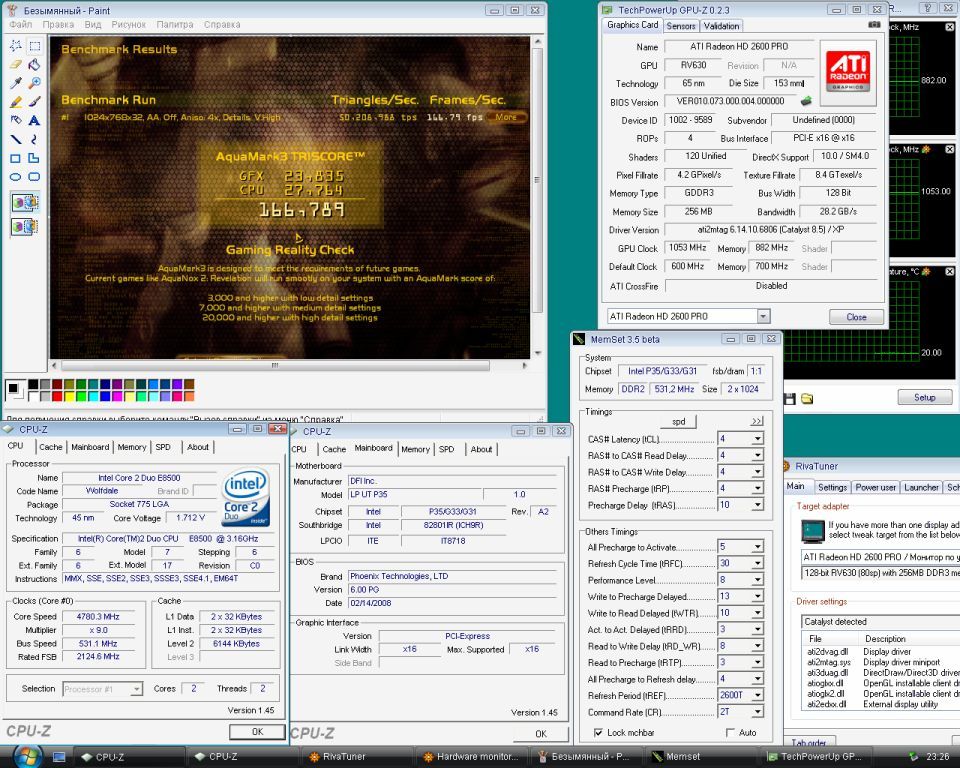The height and width of the screenshot is (768, 960).
Task: Pick the yellow swatch next to bright red
Action: tap(69, 396)
